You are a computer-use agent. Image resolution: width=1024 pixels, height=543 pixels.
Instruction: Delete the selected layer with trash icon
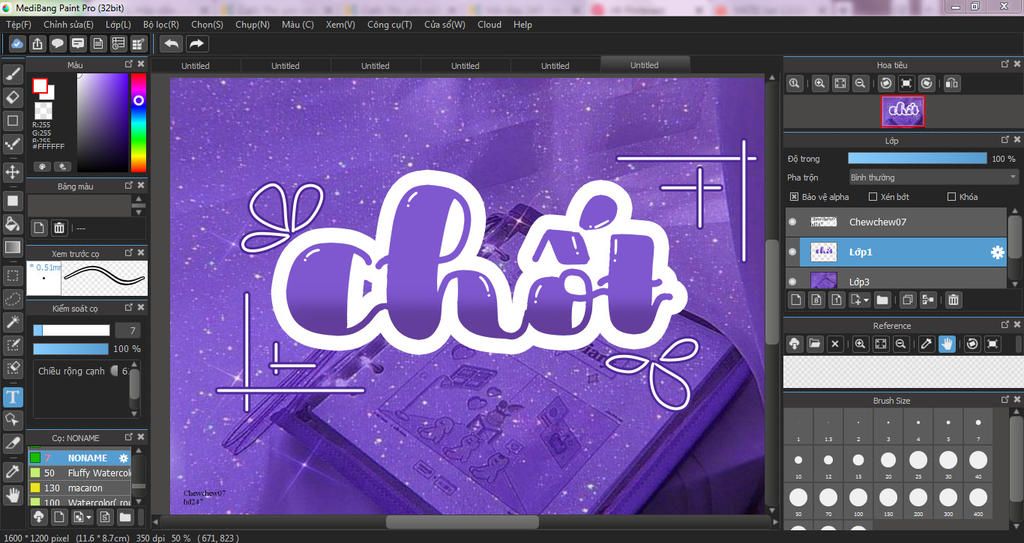[x=953, y=300]
